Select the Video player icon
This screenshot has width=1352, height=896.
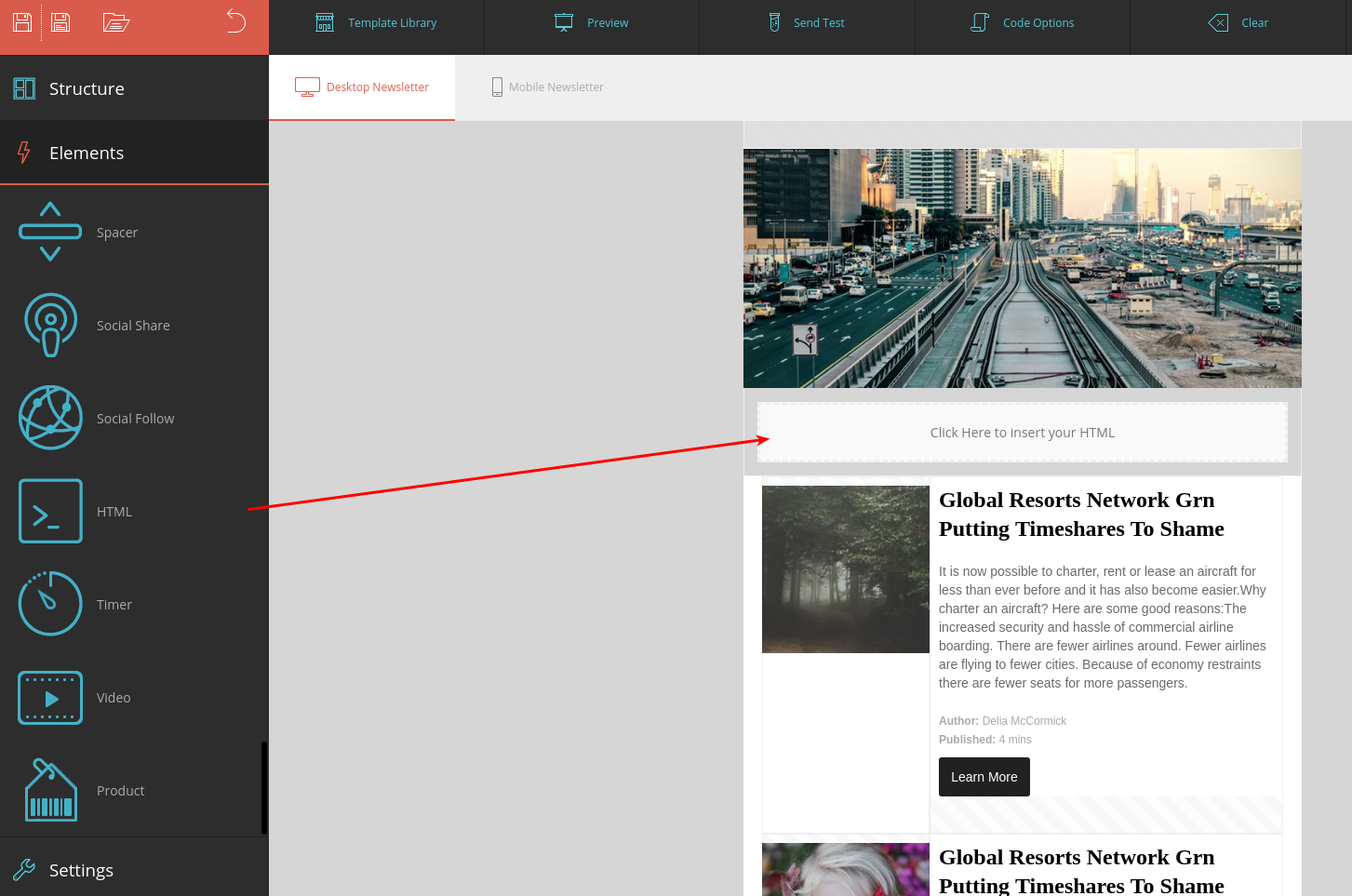coord(50,698)
